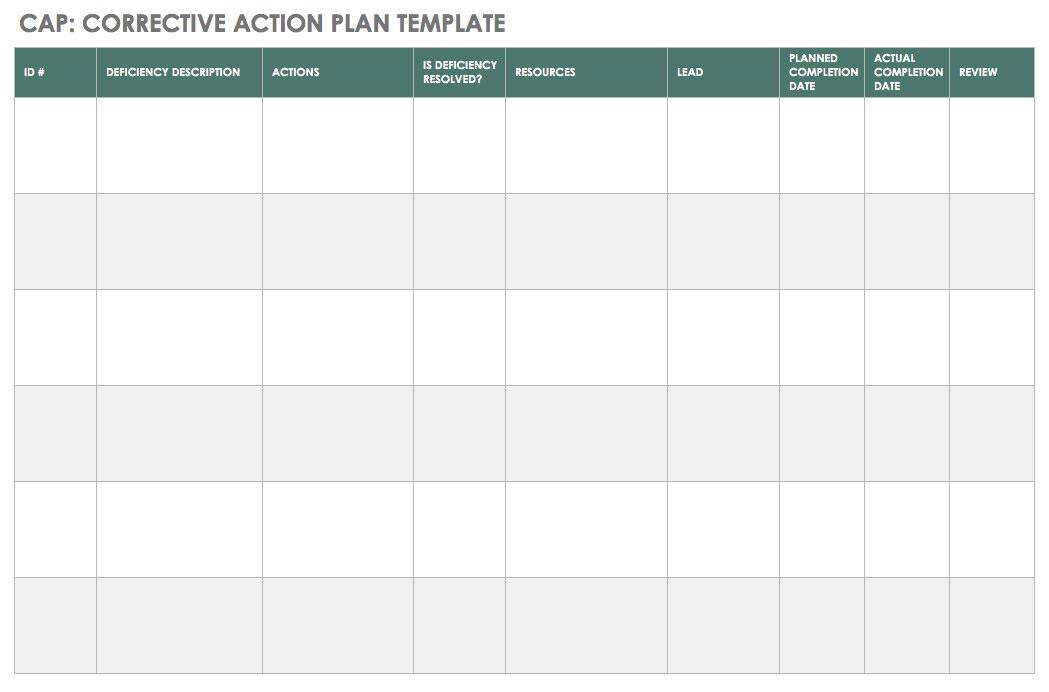
Task: Select last row Planned Completion Date cell
Action: 822,625
